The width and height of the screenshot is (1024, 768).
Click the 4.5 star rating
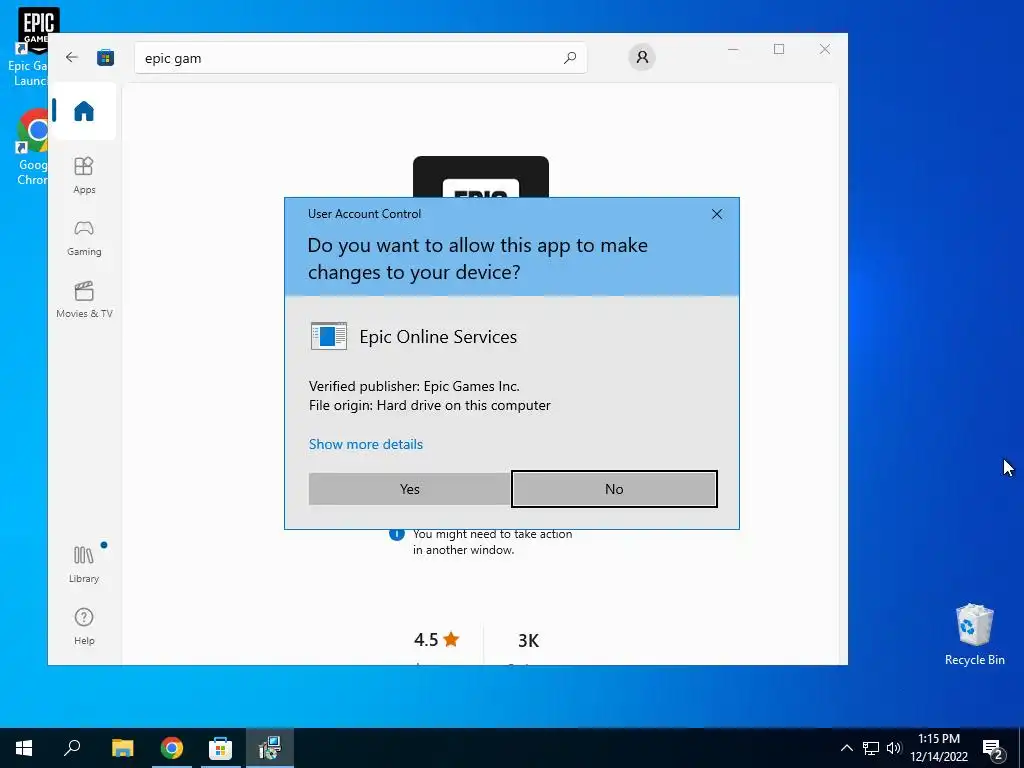pyautogui.click(x=436, y=640)
